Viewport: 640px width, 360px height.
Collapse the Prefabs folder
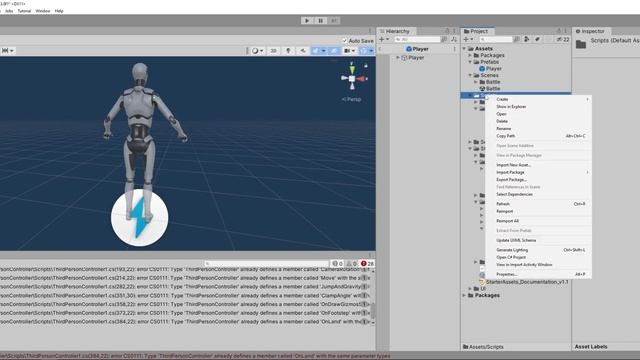pyautogui.click(x=470, y=62)
